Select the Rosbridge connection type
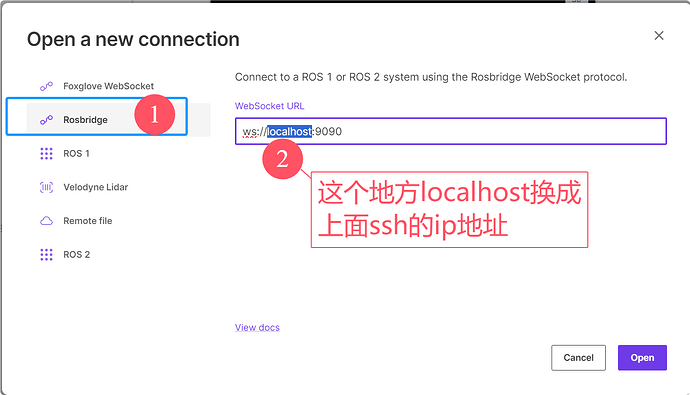Screen dimensions: 690x395 tap(118, 120)
